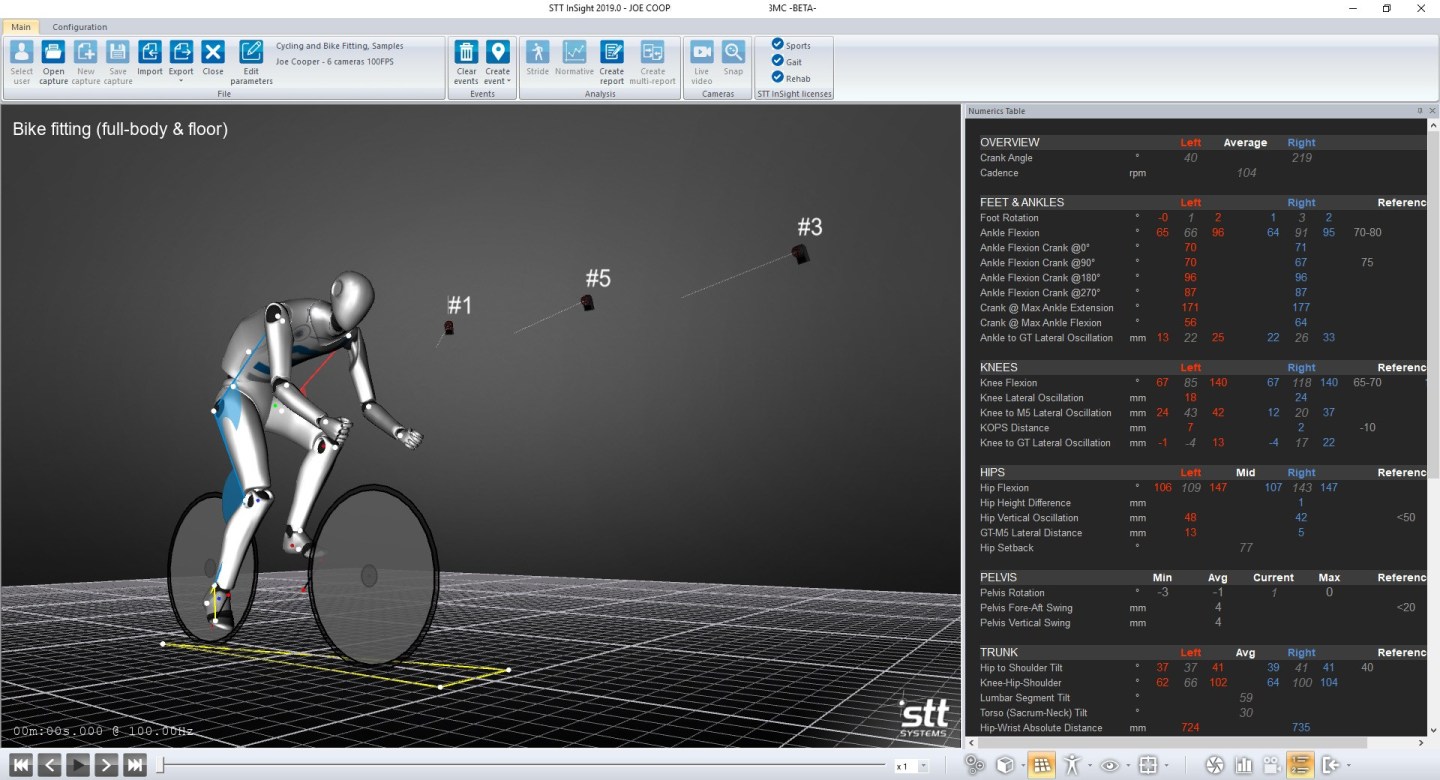This screenshot has height=780, width=1440.
Task: Jump to last frame playback button
Action: pyautogui.click(x=135, y=766)
